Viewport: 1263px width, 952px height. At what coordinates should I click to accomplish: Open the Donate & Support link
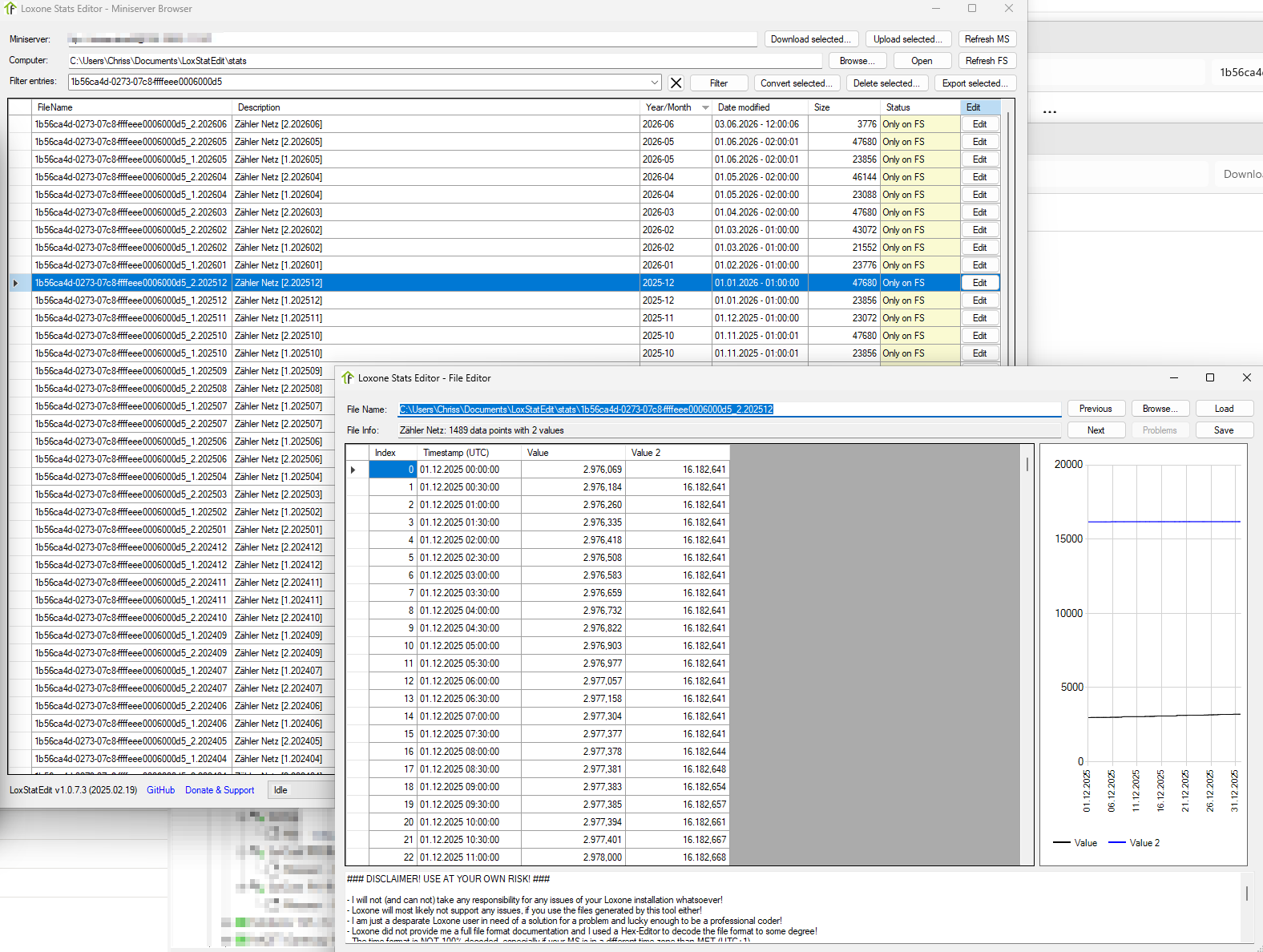tap(220, 790)
